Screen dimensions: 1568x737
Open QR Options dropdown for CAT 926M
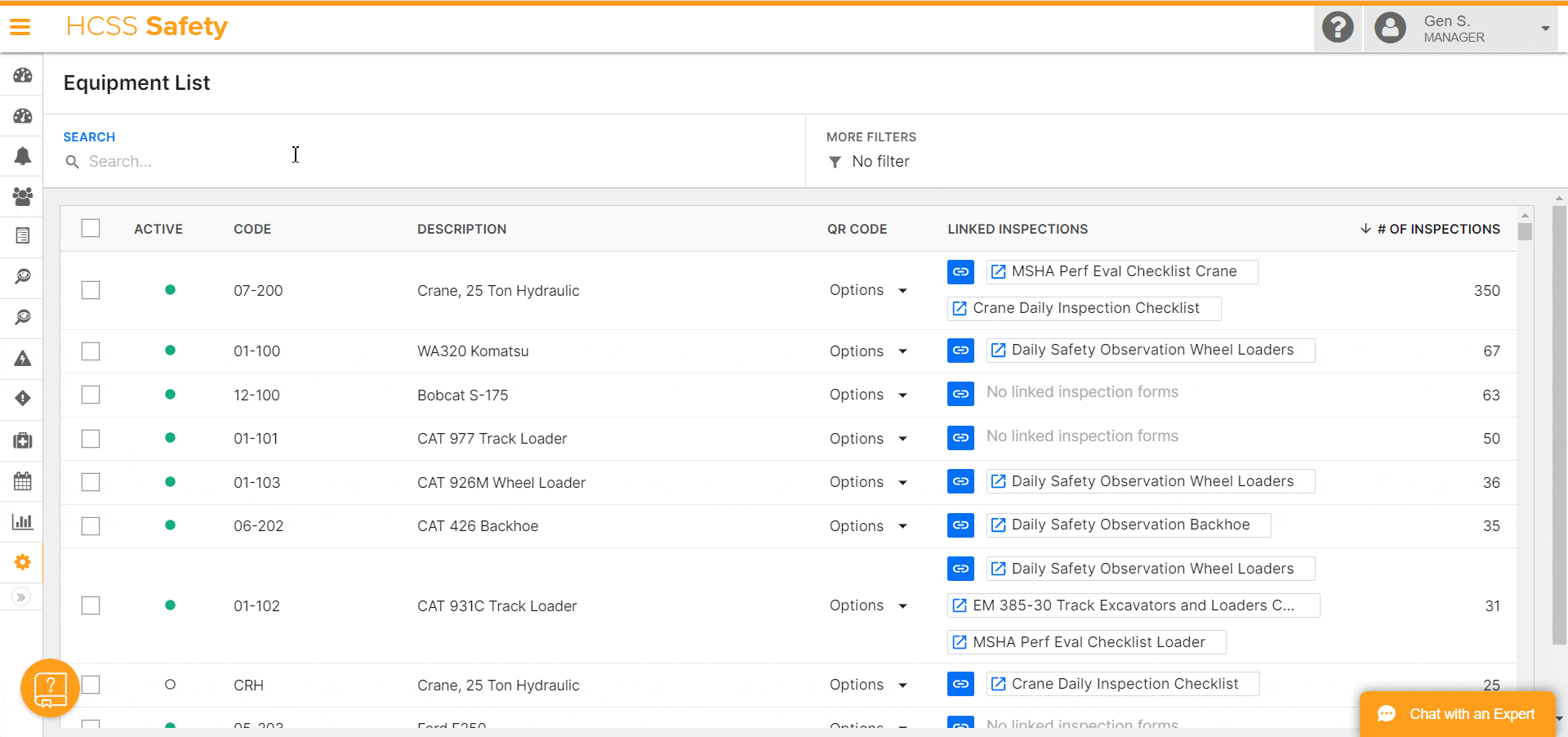tap(868, 482)
